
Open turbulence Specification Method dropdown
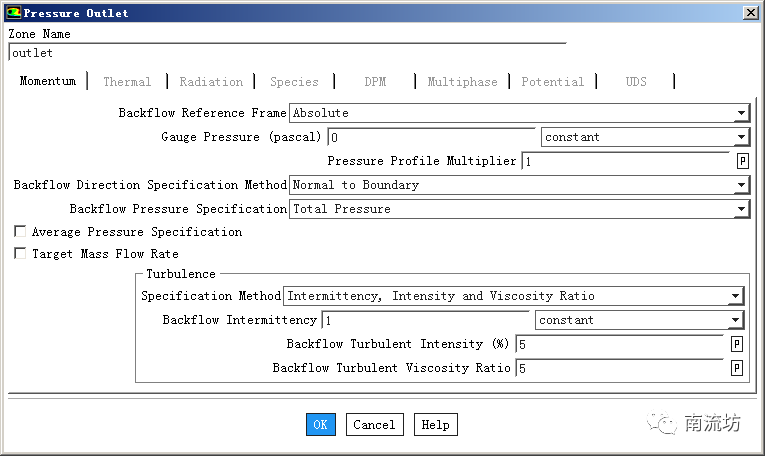(x=735, y=296)
